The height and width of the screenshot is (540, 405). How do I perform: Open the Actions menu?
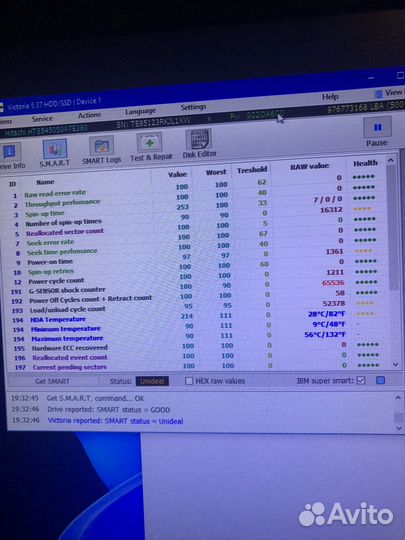coord(89,115)
